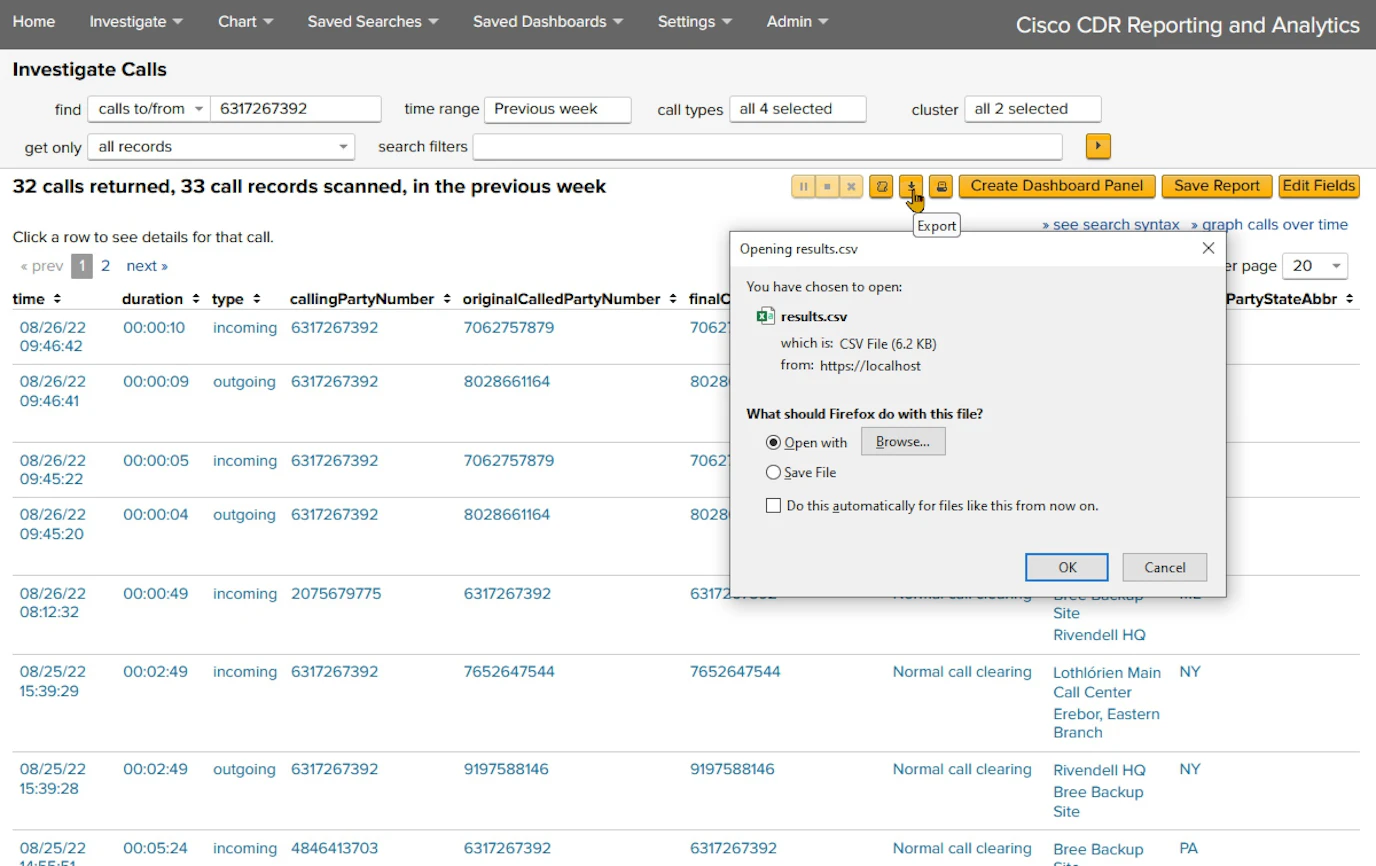
Task: Click the Print icon next to Export
Action: pos(941,186)
